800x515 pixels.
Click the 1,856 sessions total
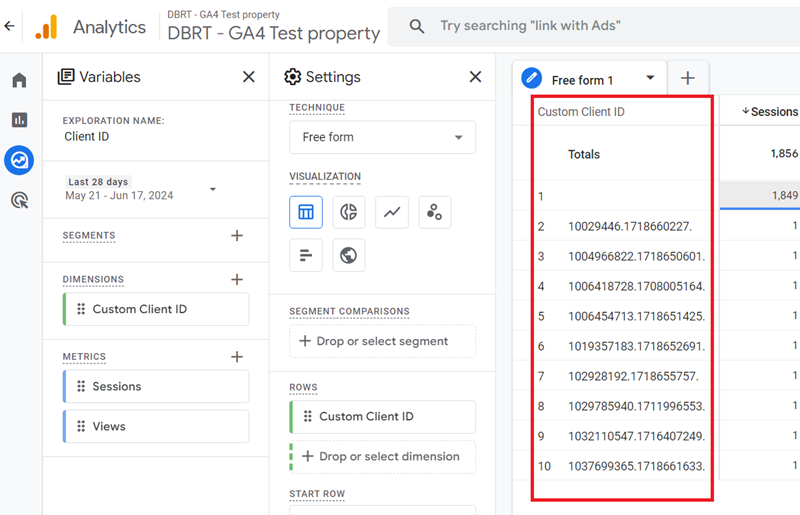[784, 153]
